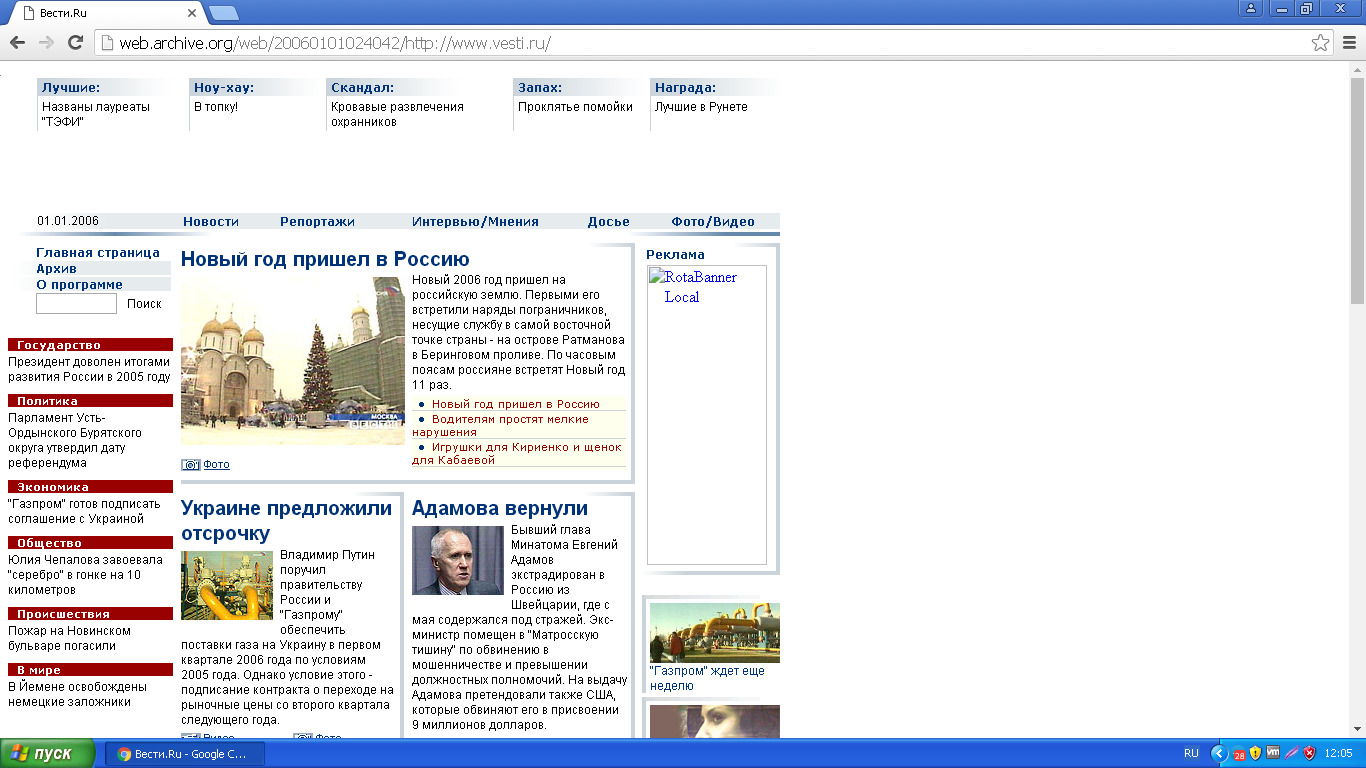The width and height of the screenshot is (1366, 768).
Task: Click the Adamov portrait thumbnail
Action: (x=458, y=560)
